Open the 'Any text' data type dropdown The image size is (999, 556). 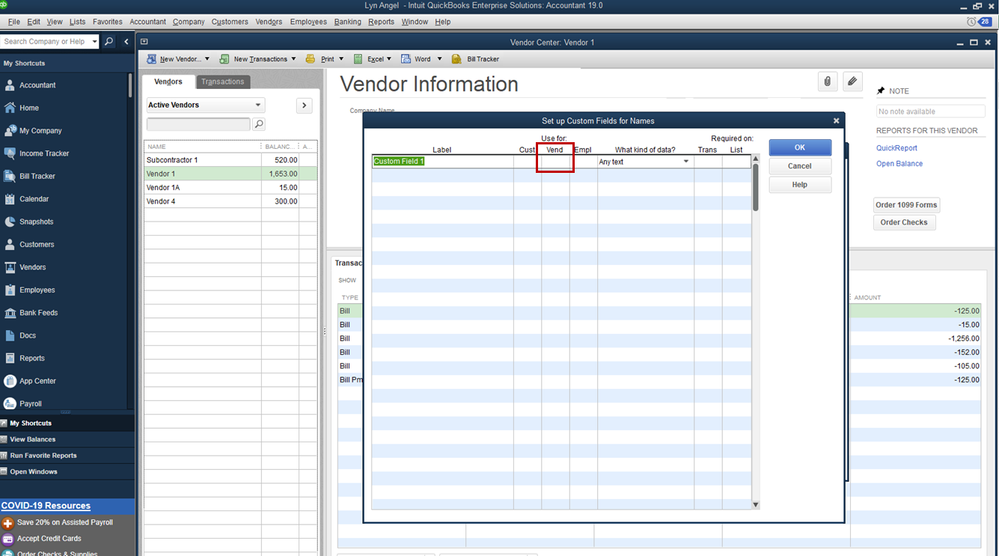click(686, 162)
